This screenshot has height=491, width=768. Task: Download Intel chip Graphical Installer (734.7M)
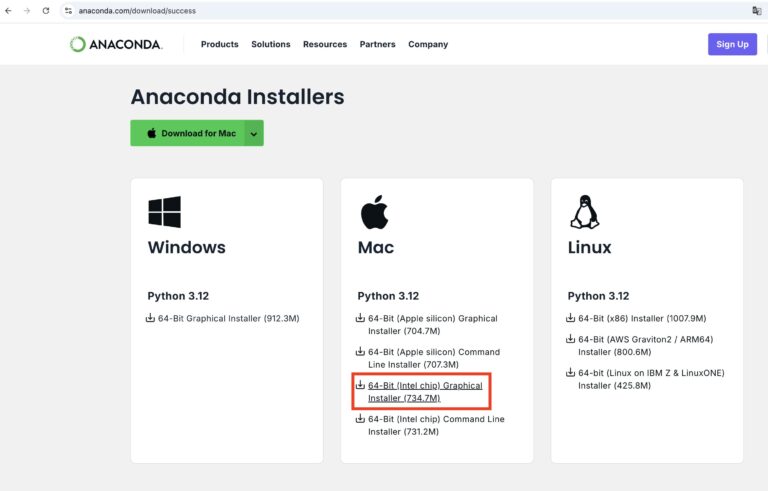[425, 392]
